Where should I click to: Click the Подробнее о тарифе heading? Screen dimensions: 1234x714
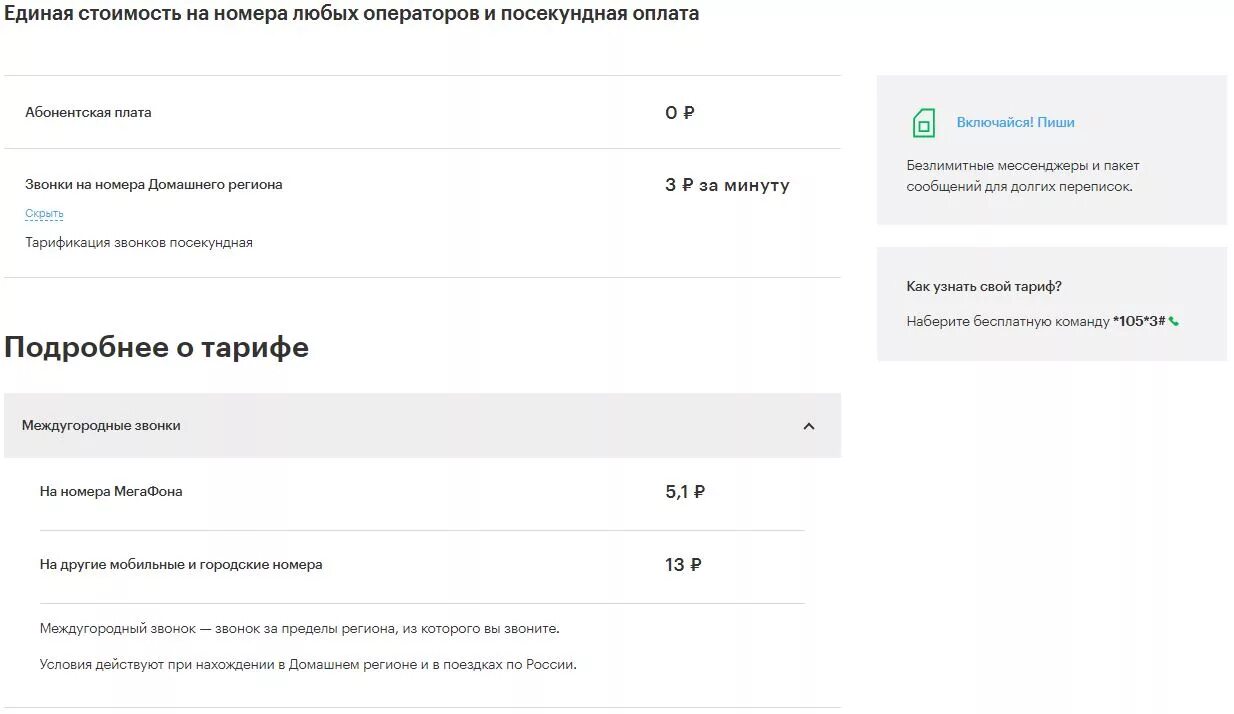(x=156, y=347)
